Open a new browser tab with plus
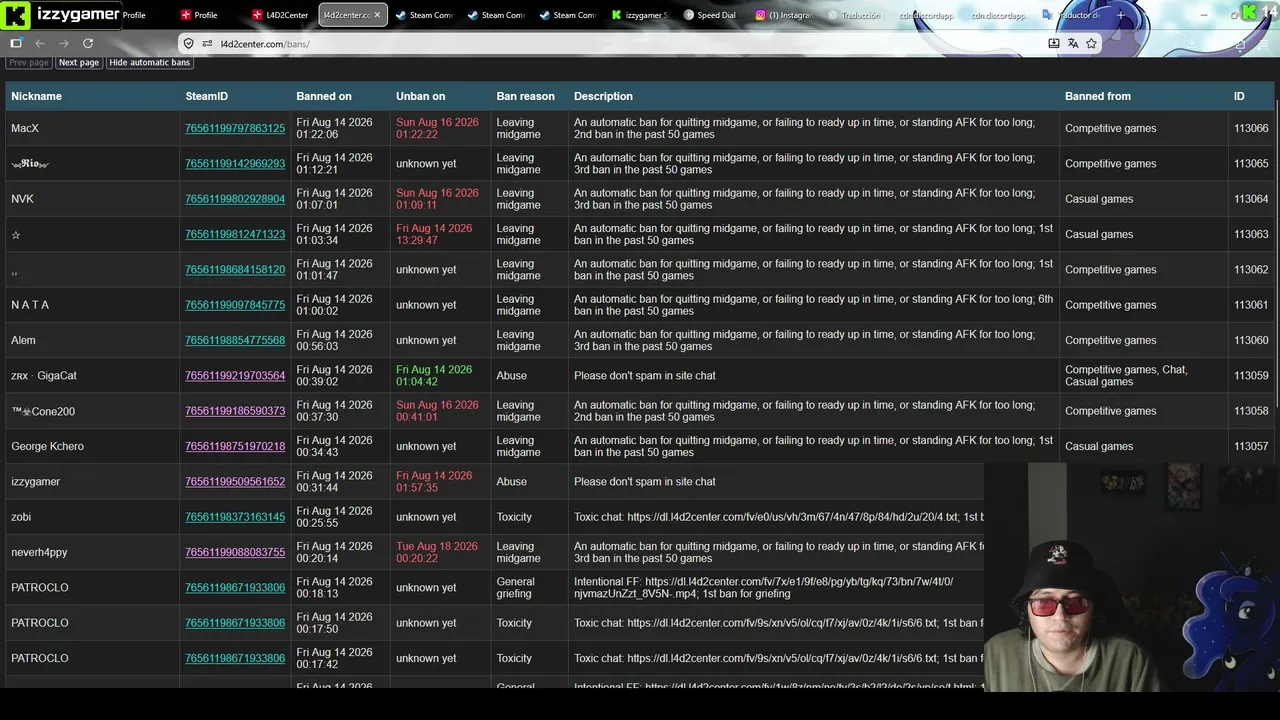The image size is (1280, 720). click(1120, 15)
